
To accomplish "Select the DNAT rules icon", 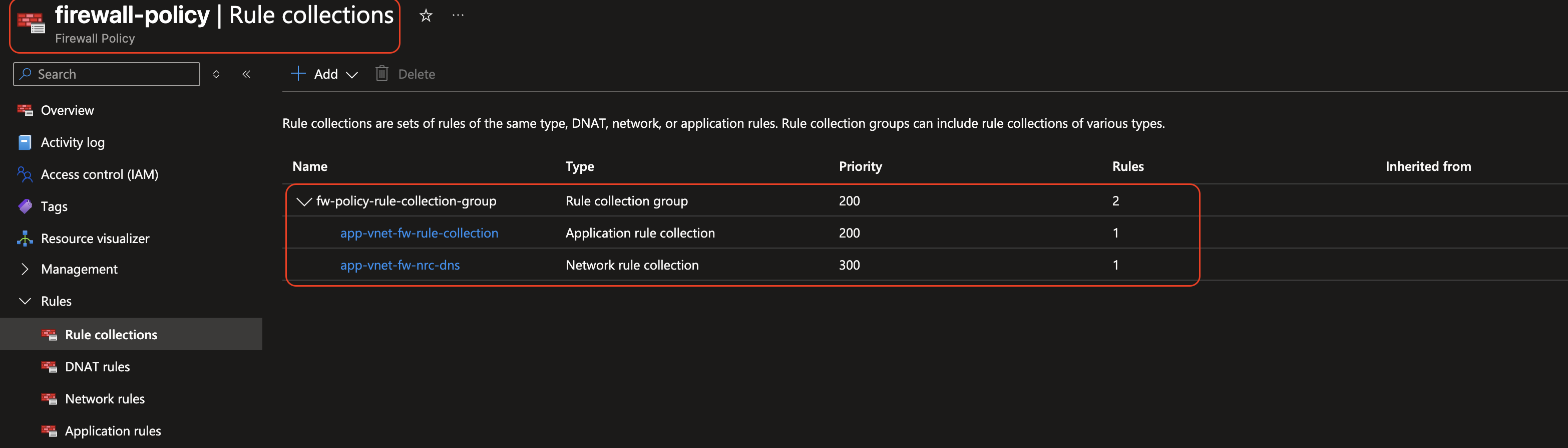I will (x=49, y=366).
